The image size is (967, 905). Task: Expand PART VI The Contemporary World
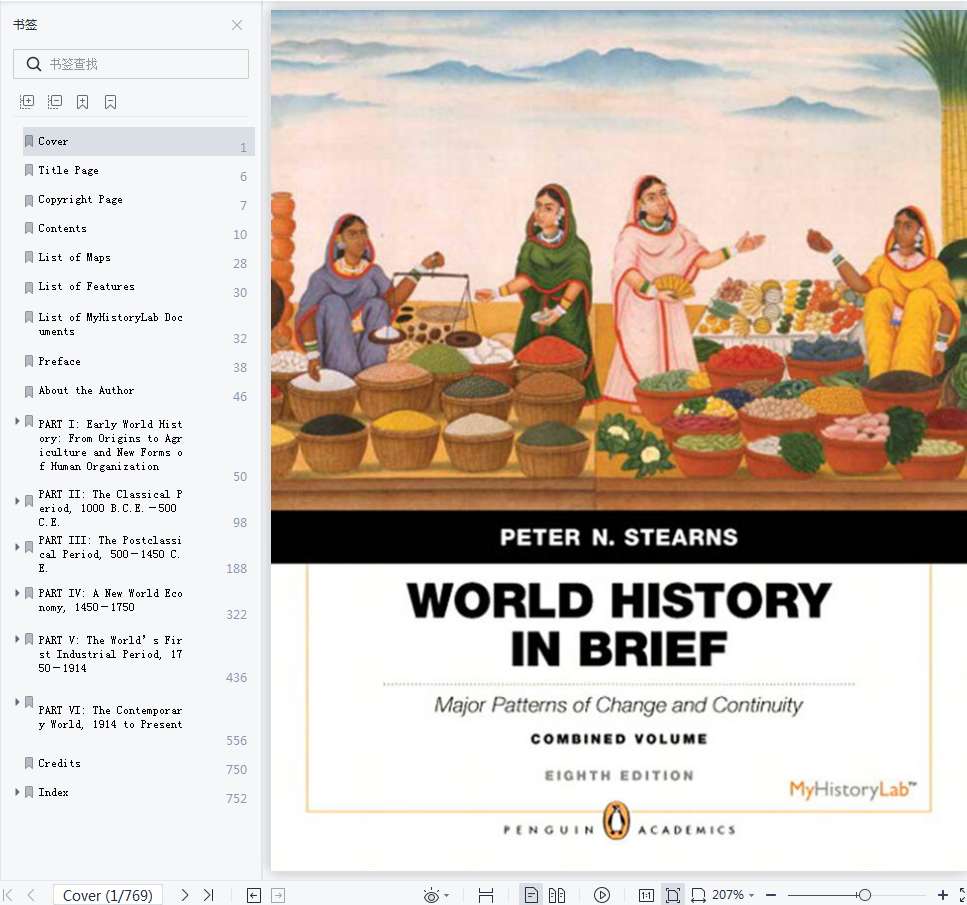click(x=17, y=702)
